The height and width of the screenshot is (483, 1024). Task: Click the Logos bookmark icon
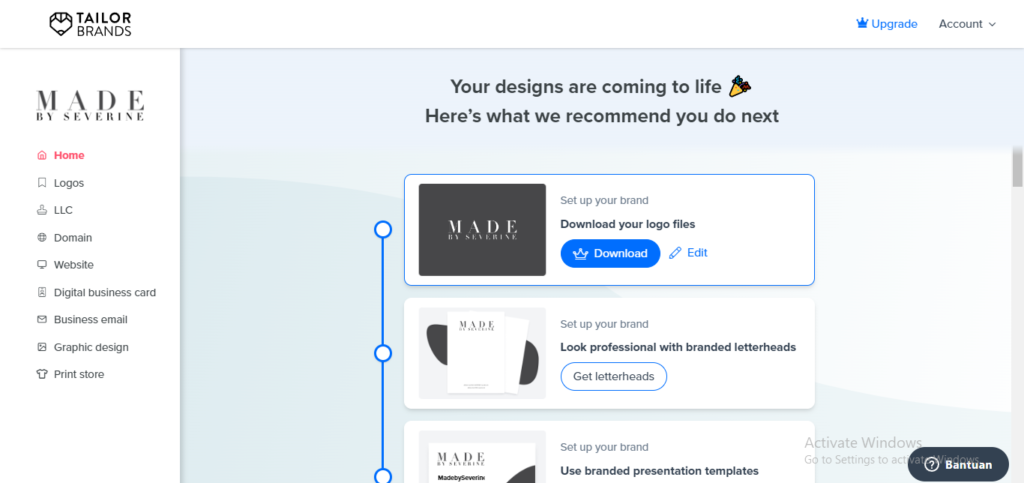41,183
